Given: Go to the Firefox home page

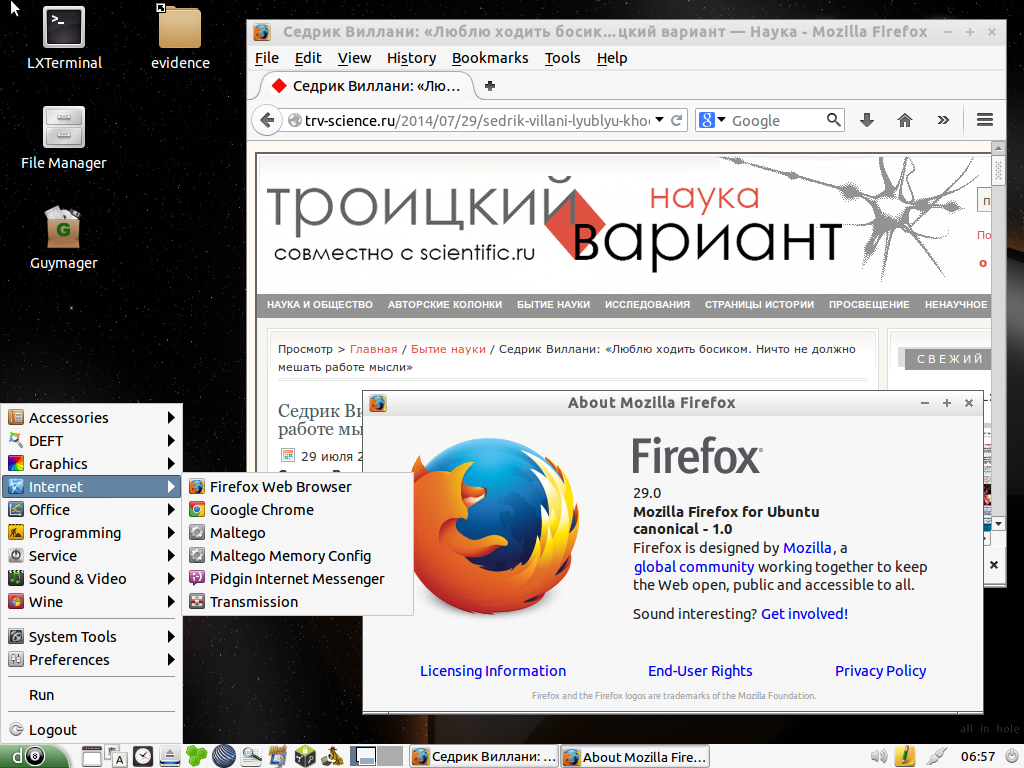Looking at the screenshot, I should pos(904,120).
